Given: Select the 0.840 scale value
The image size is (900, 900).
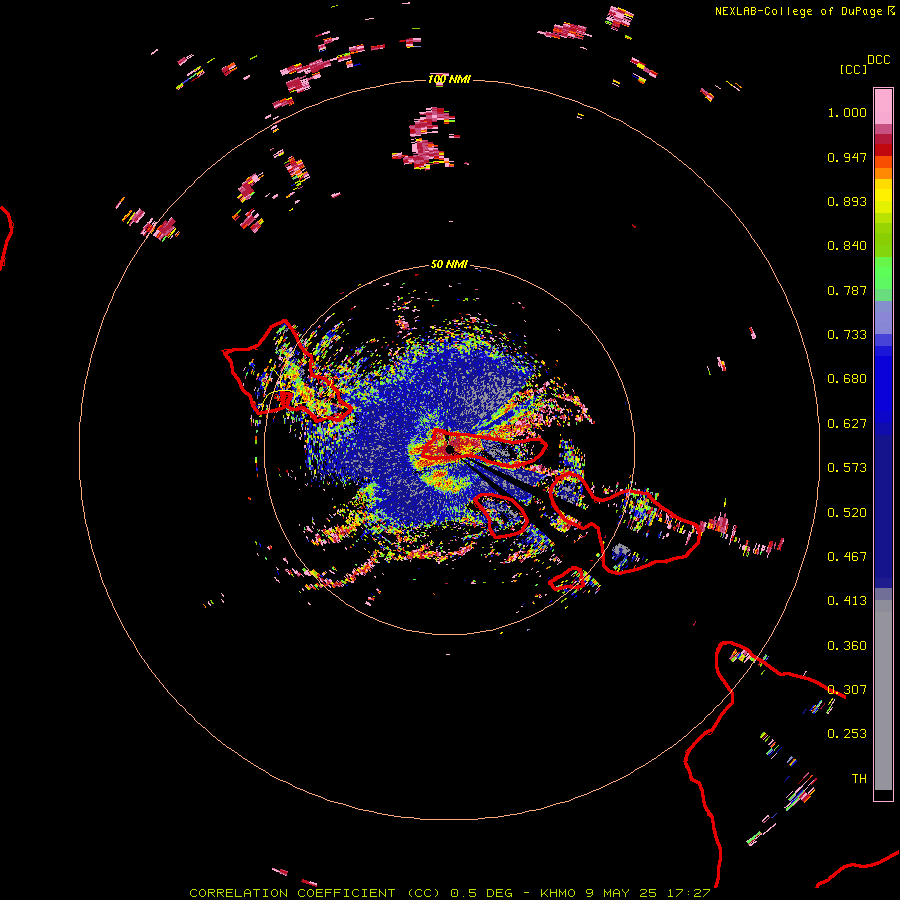Looking at the screenshot, I should 847,246.
